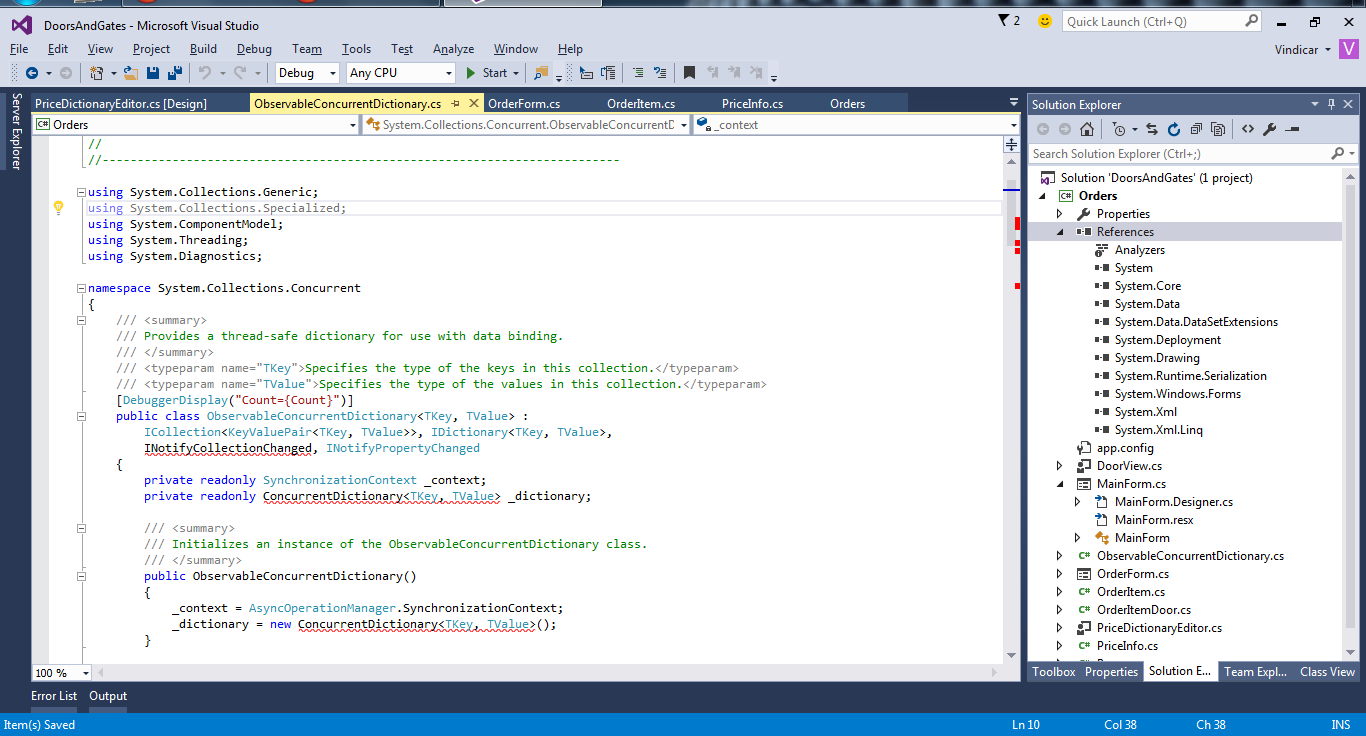
Task: Start debugging with the green Start button
Action: (x=487, y=73)
